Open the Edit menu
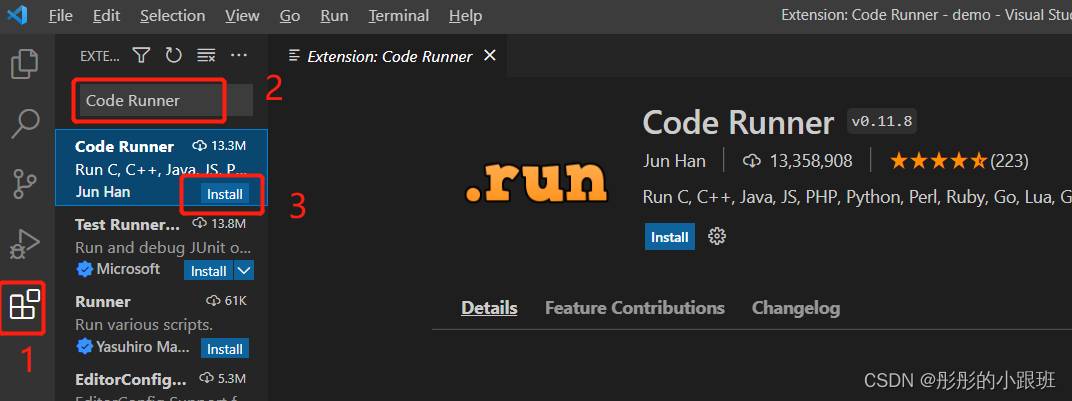The image size is (1072, 401). point(106,15)
